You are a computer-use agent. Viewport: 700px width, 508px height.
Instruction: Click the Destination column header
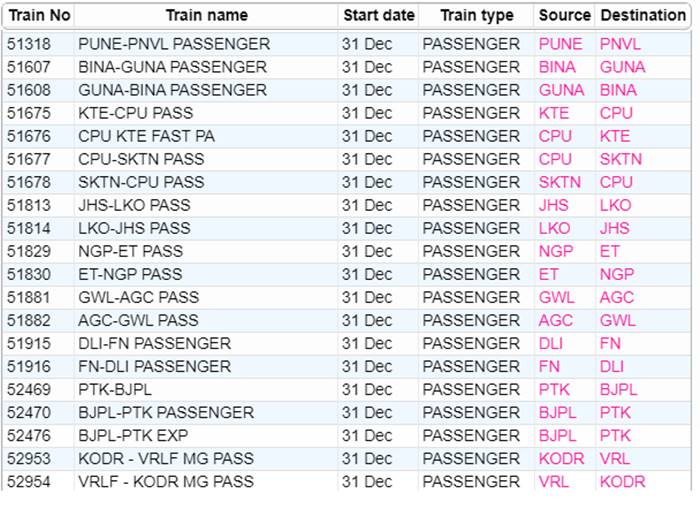click(642, 15)
